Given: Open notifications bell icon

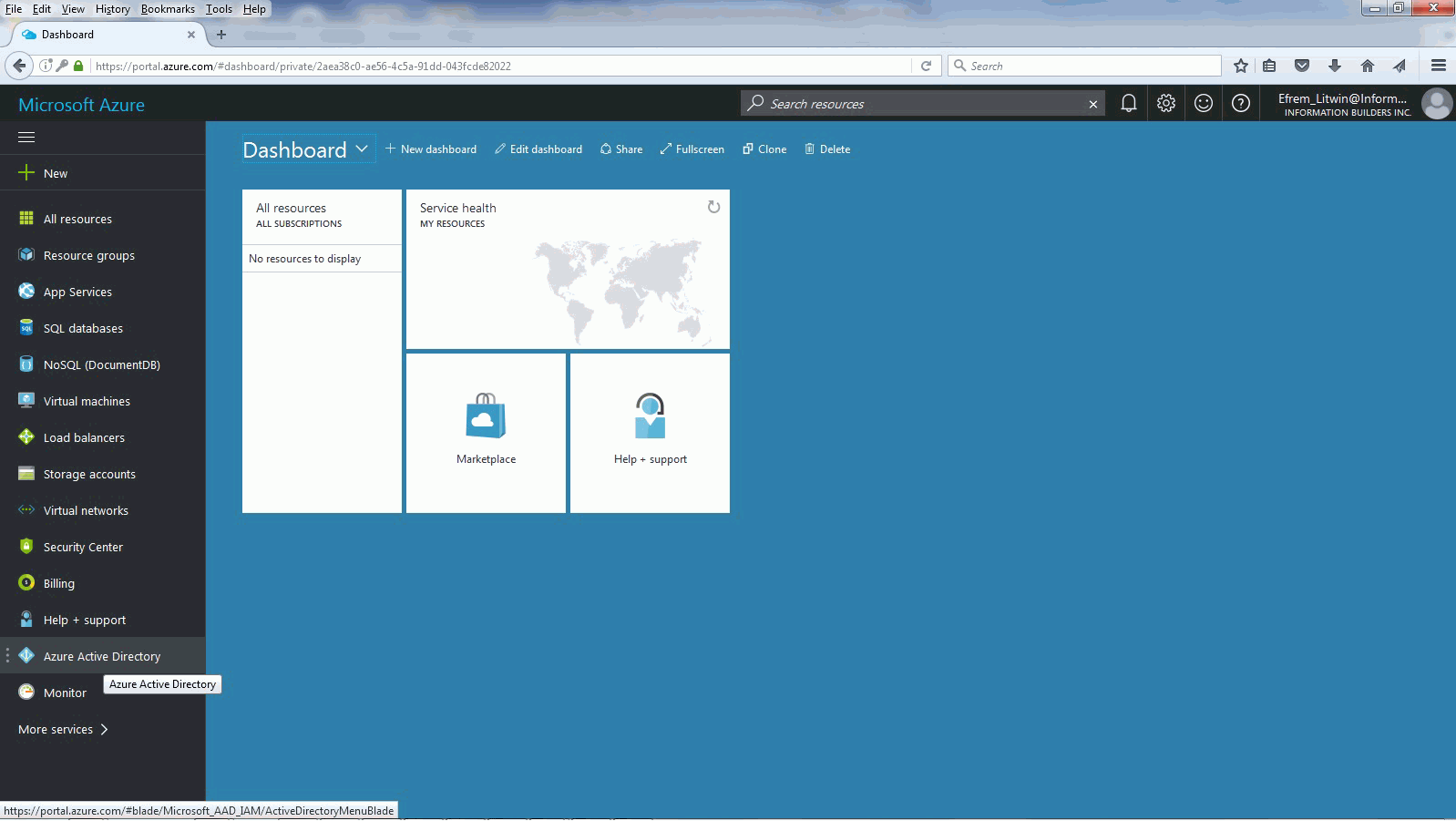Looking at the screenshot, I should click(1129, 104).
